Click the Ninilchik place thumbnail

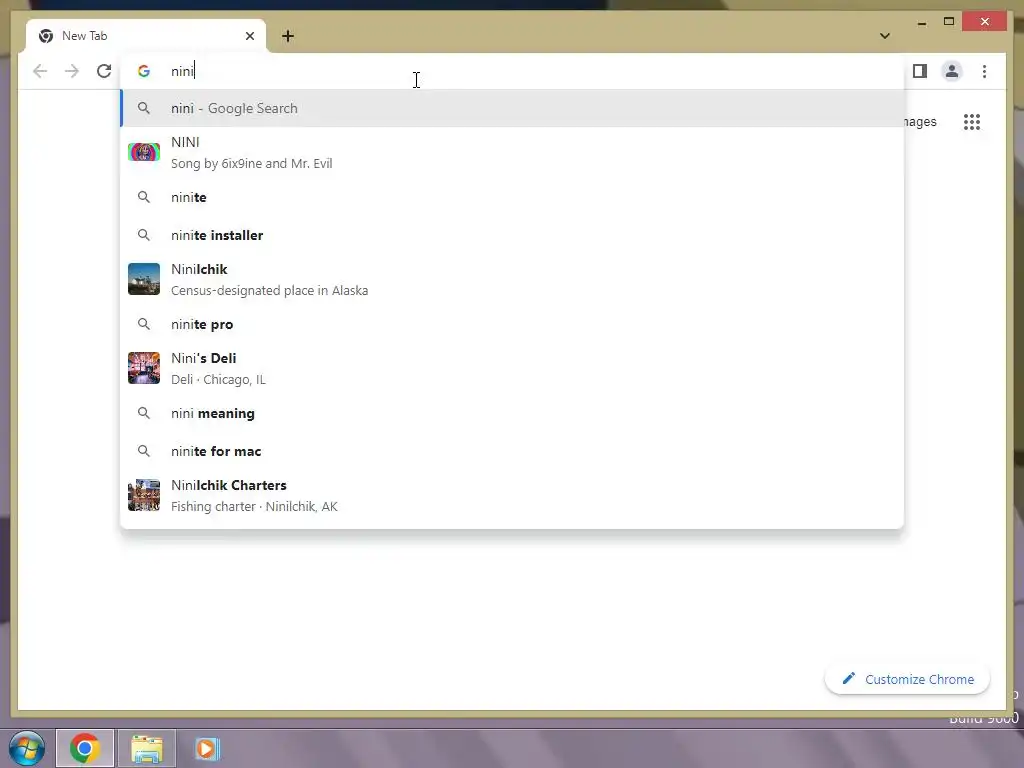coord(144,279)
